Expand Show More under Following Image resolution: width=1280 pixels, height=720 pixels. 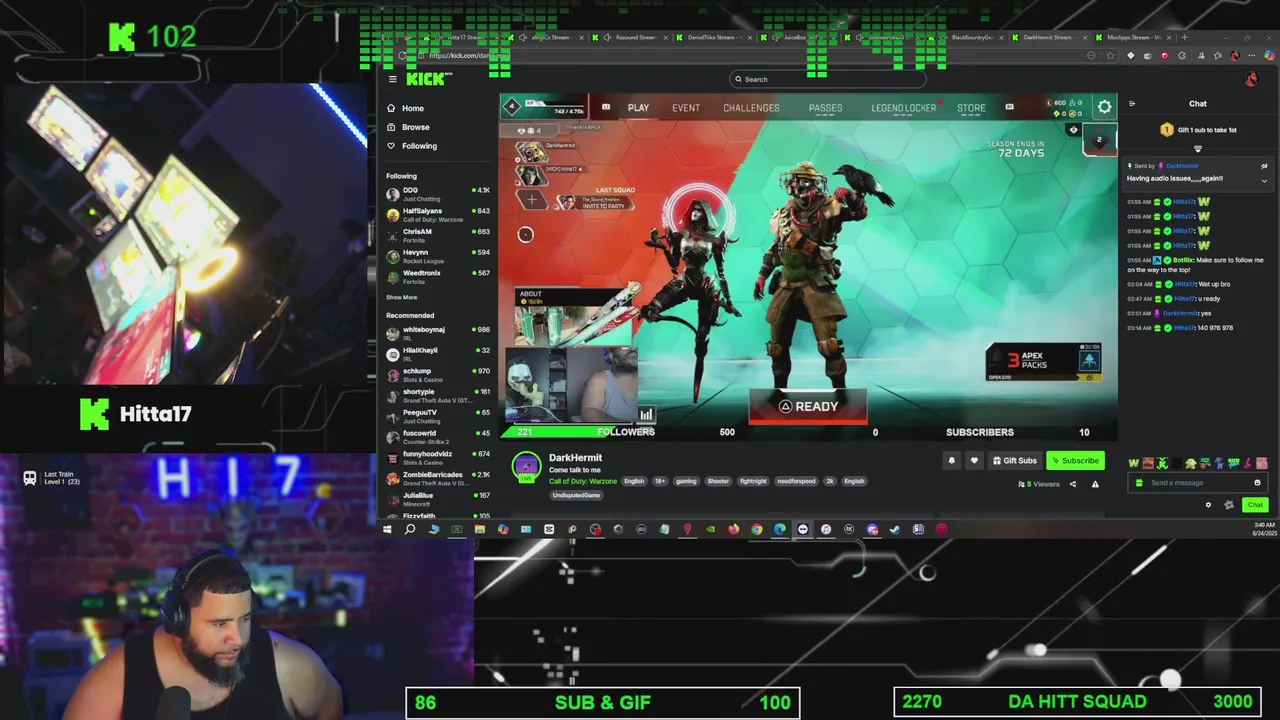402,297
